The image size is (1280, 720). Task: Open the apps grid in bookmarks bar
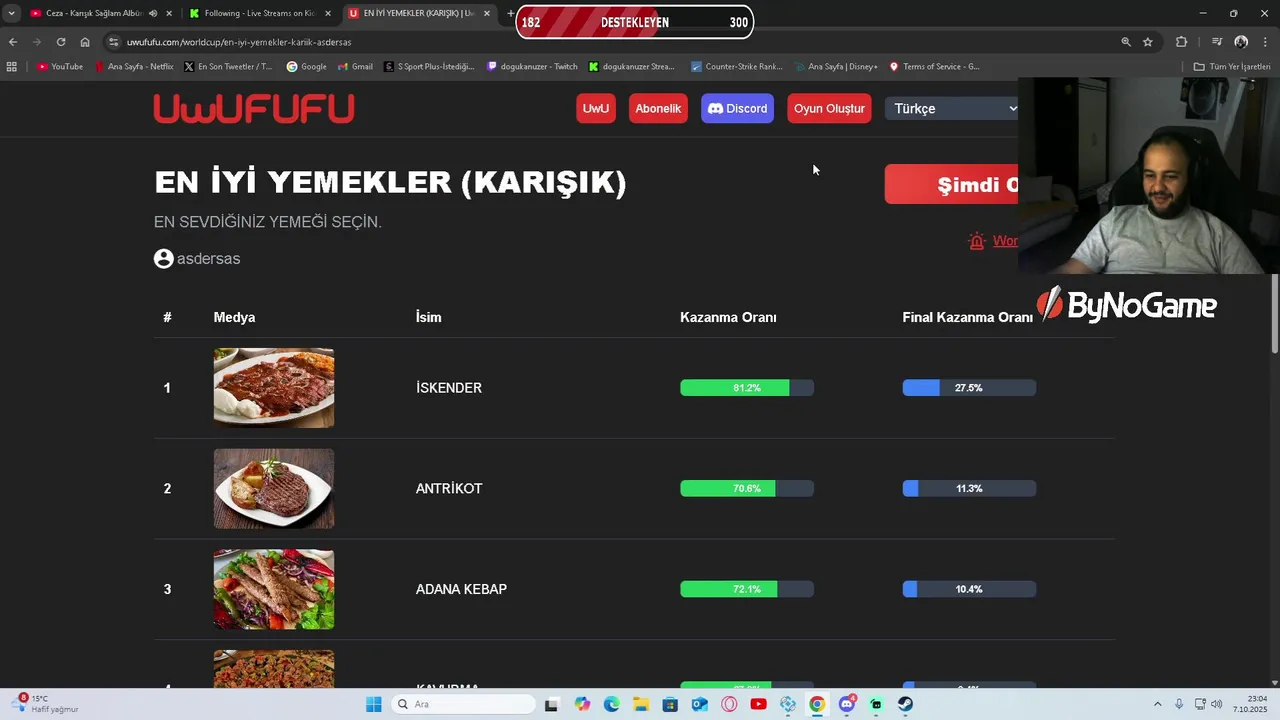pyautogui.click(x=12, y=67)
